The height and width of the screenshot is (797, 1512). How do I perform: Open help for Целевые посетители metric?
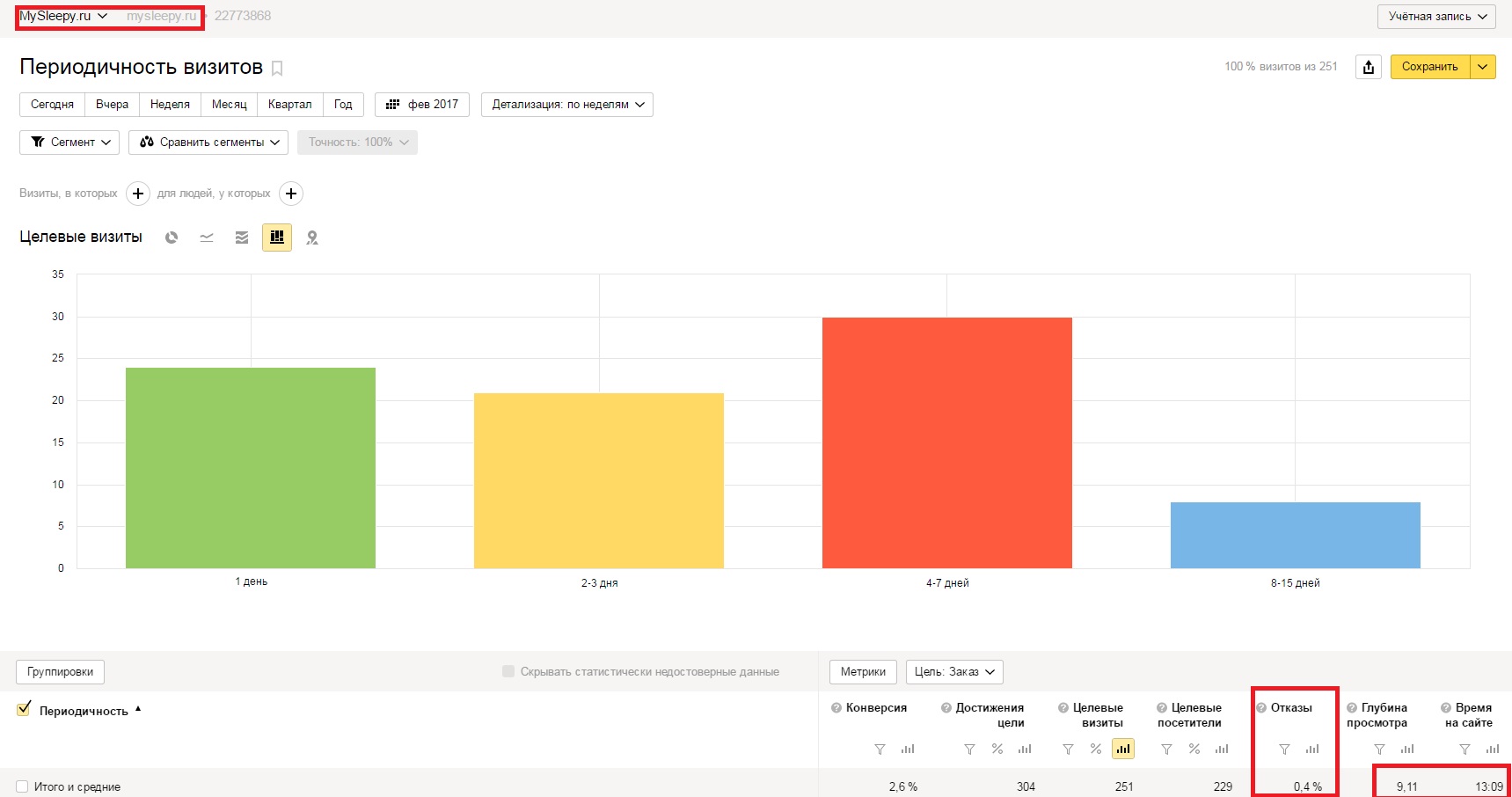[1162, 708]
